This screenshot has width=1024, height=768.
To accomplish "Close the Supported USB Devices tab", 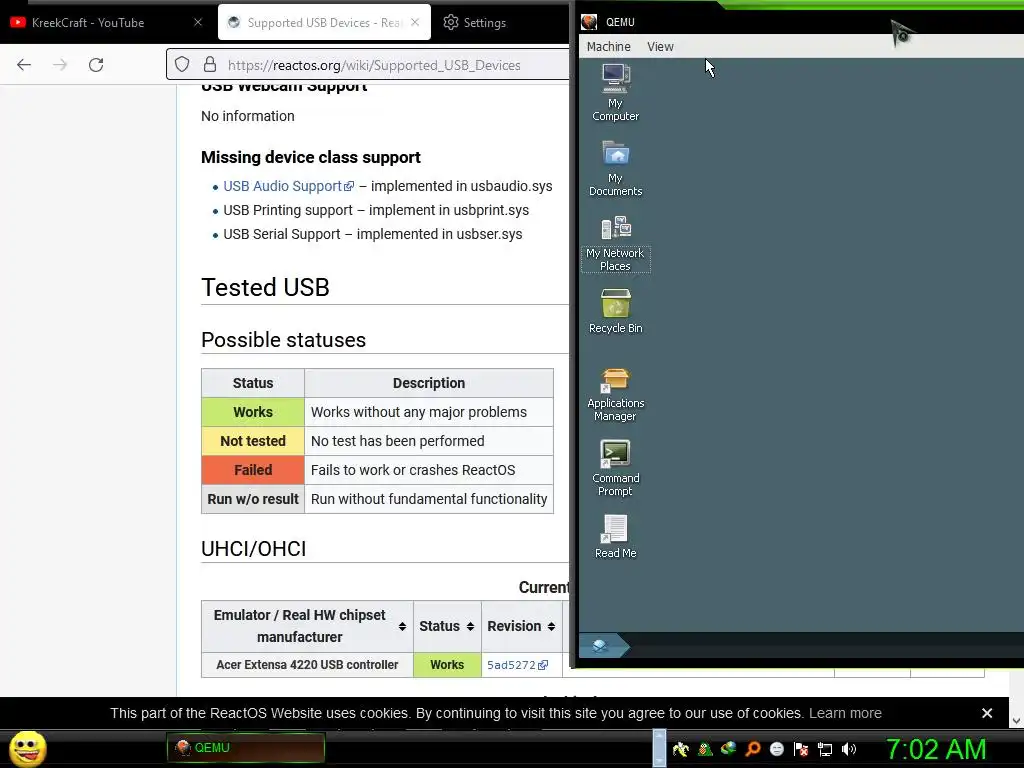I will point(415,22).
